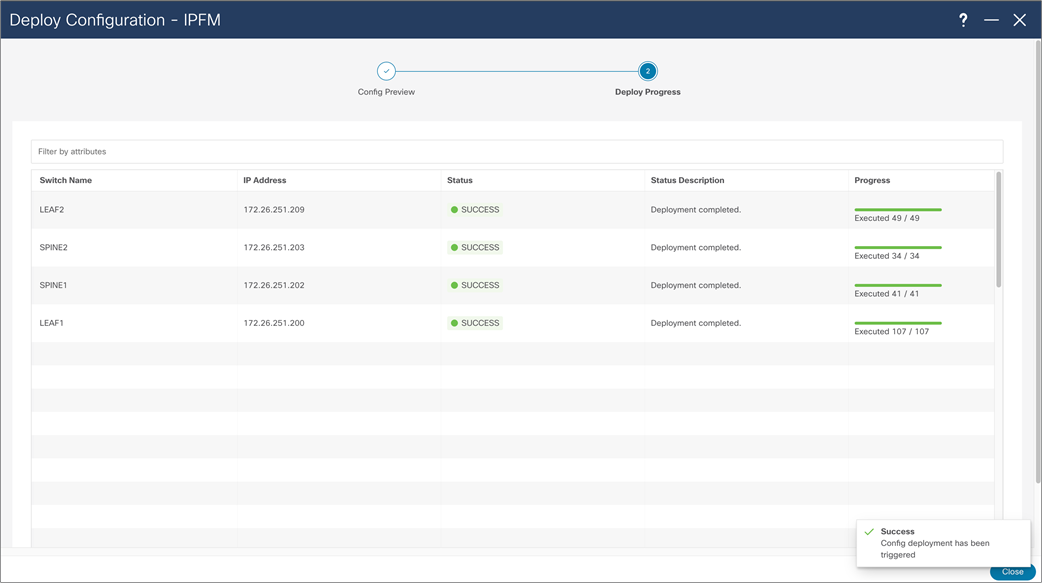Click LEAF2's Deployment completed description

click(696, 209)
